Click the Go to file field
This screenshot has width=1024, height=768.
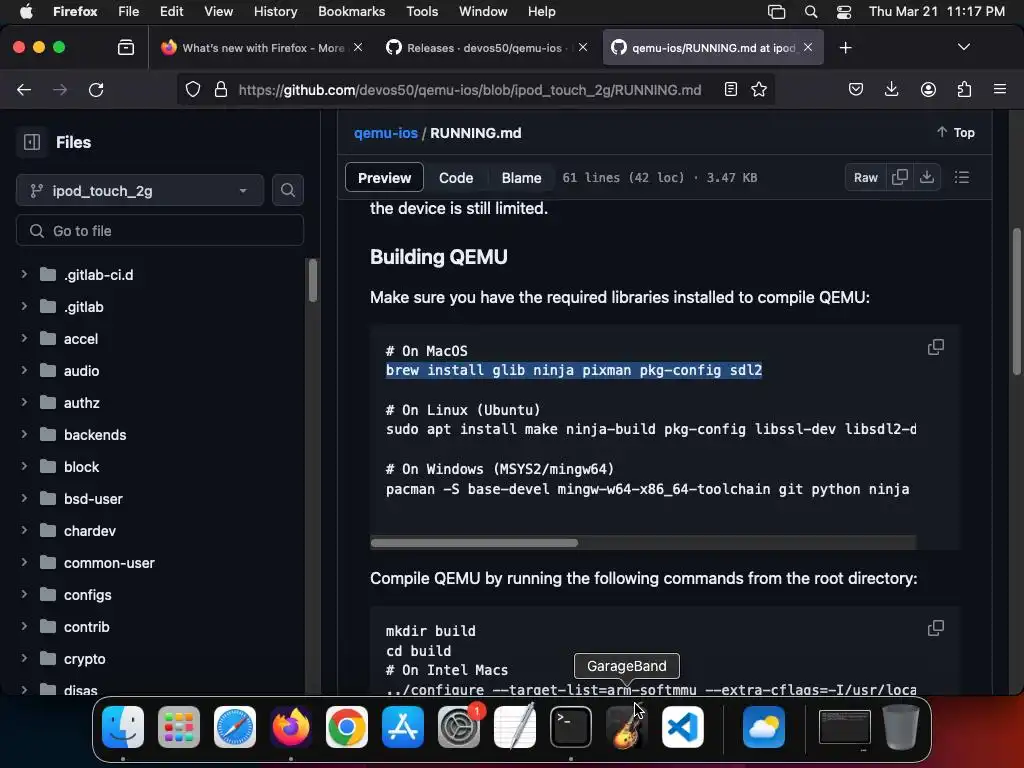click(160, 231)
